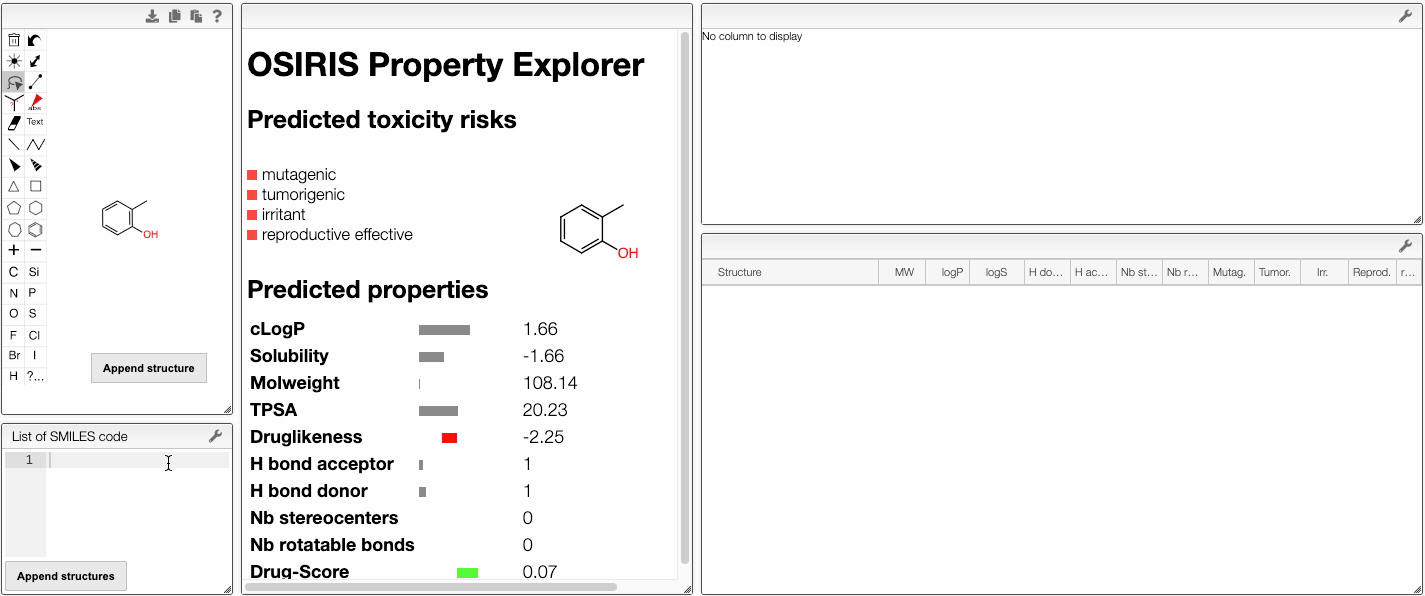This screenshot has height=596, width=1425.
Task: Choose the nitrogen N atom tool
Action: [x=14, y=293]
